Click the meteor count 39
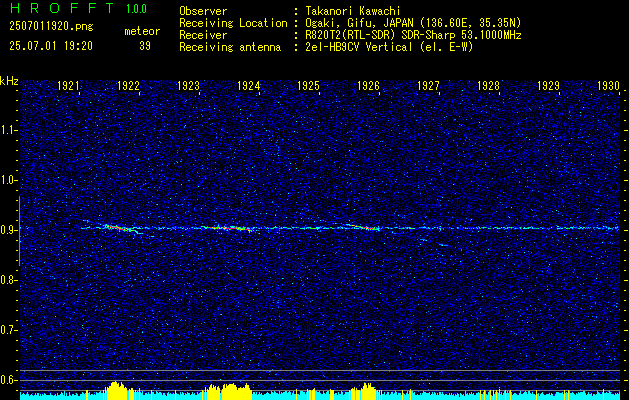 [145, 46]
